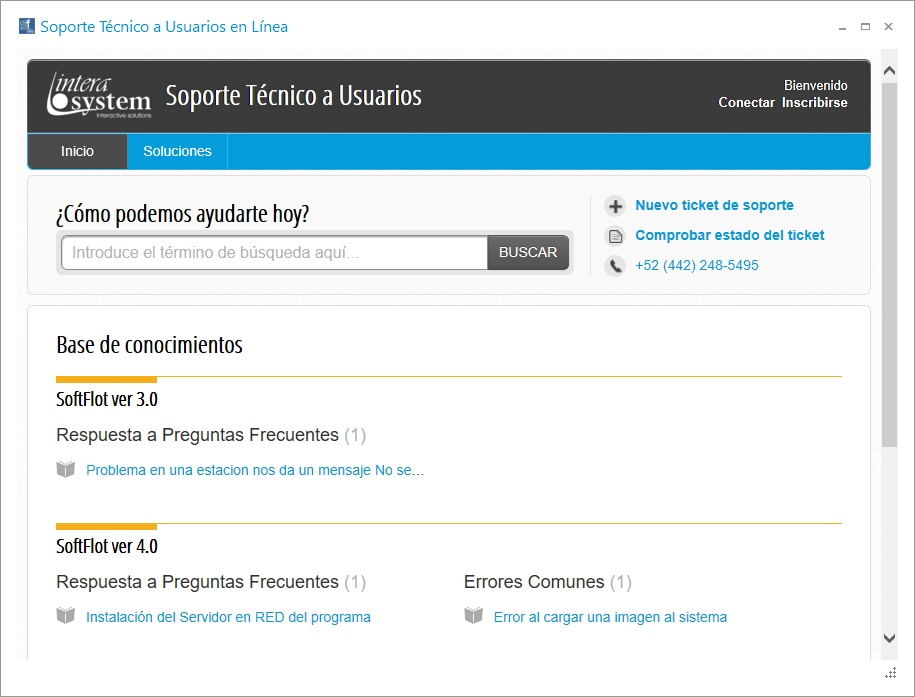Click the scrollbar down arrow
Viewport: 915px width, 697px height.
[889, 637]
